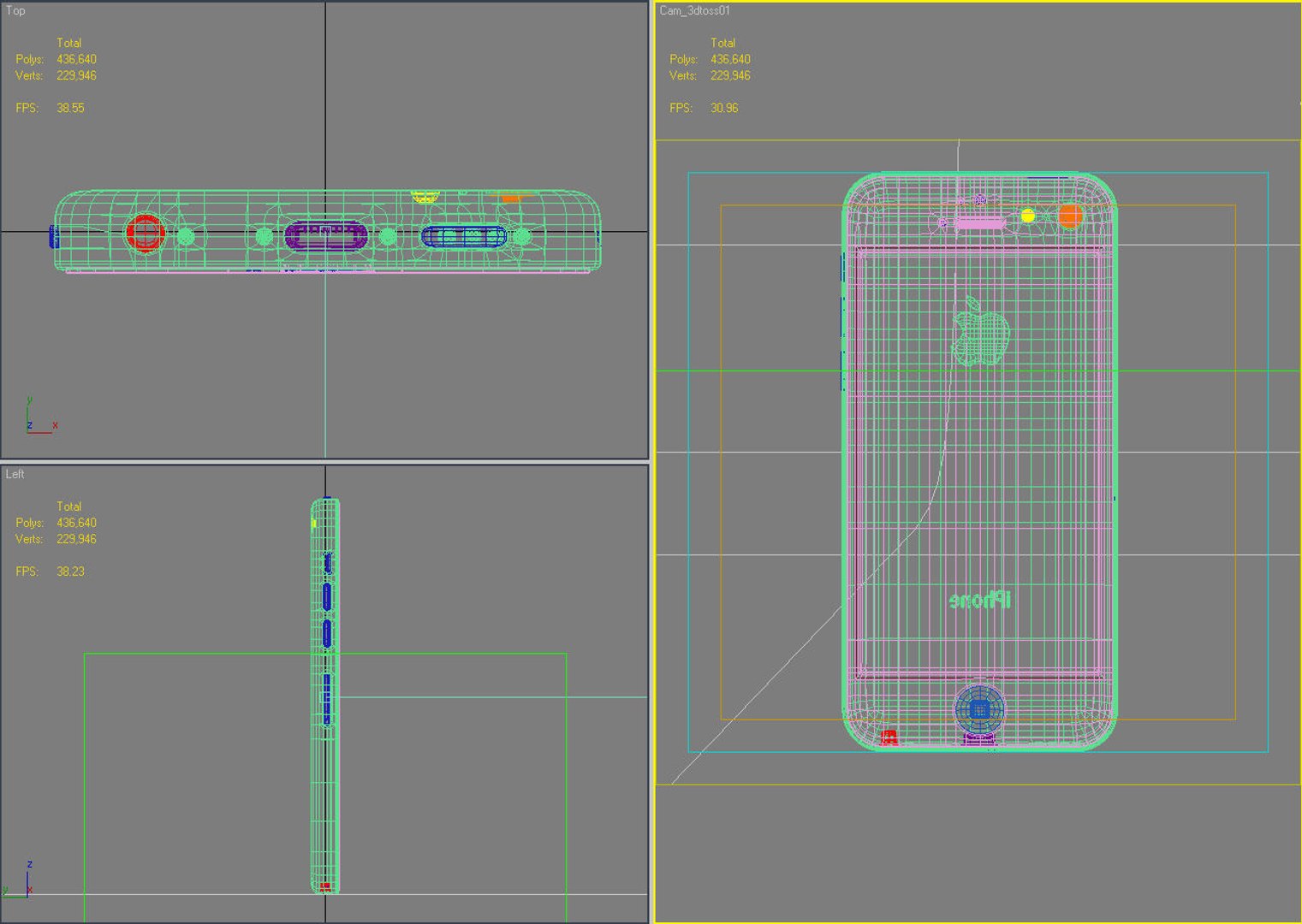Select the red object at phone's bottom corner

click(889, 737)
